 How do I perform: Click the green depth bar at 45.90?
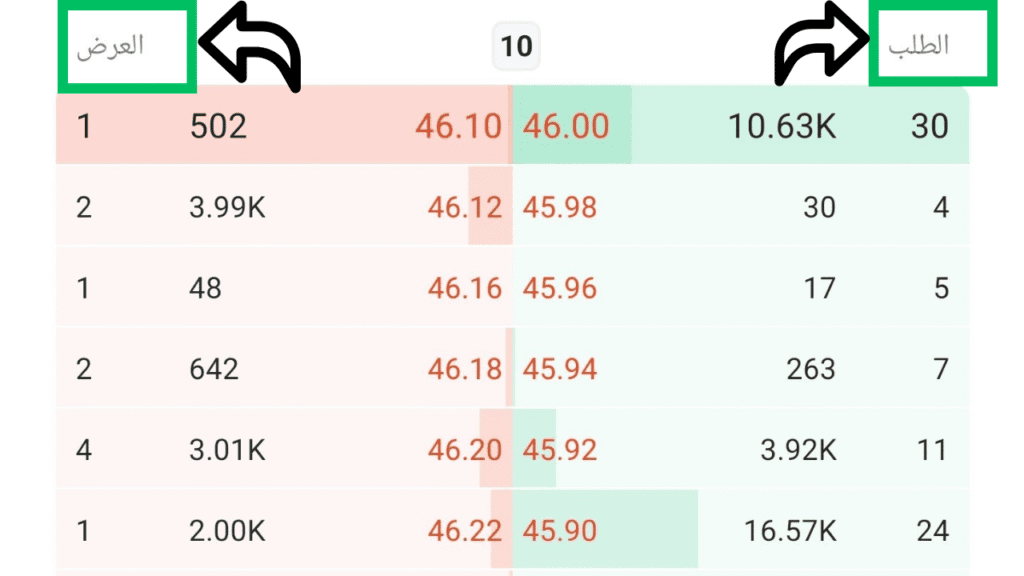click(605, 530)
